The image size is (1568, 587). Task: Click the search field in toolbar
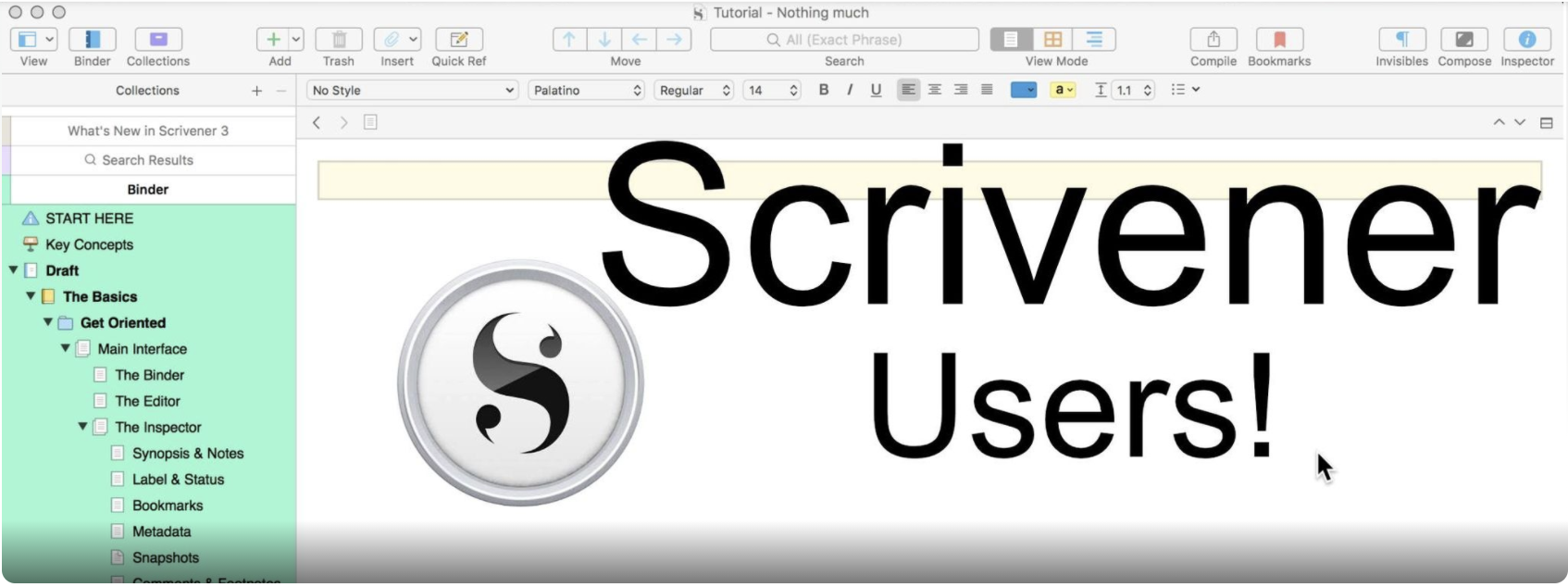click(x=844, y=40)
